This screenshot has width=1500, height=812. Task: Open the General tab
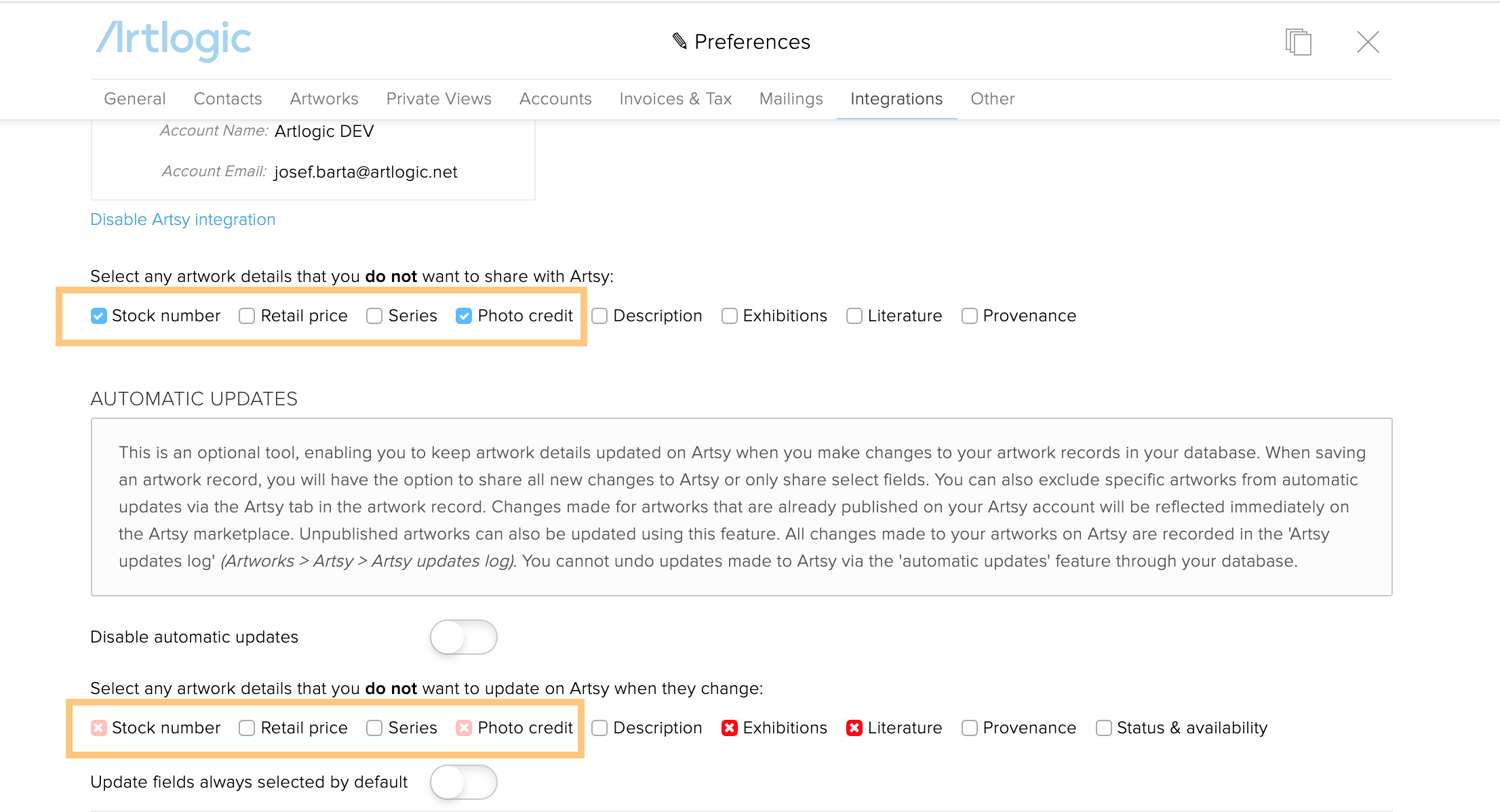[134, 99]
